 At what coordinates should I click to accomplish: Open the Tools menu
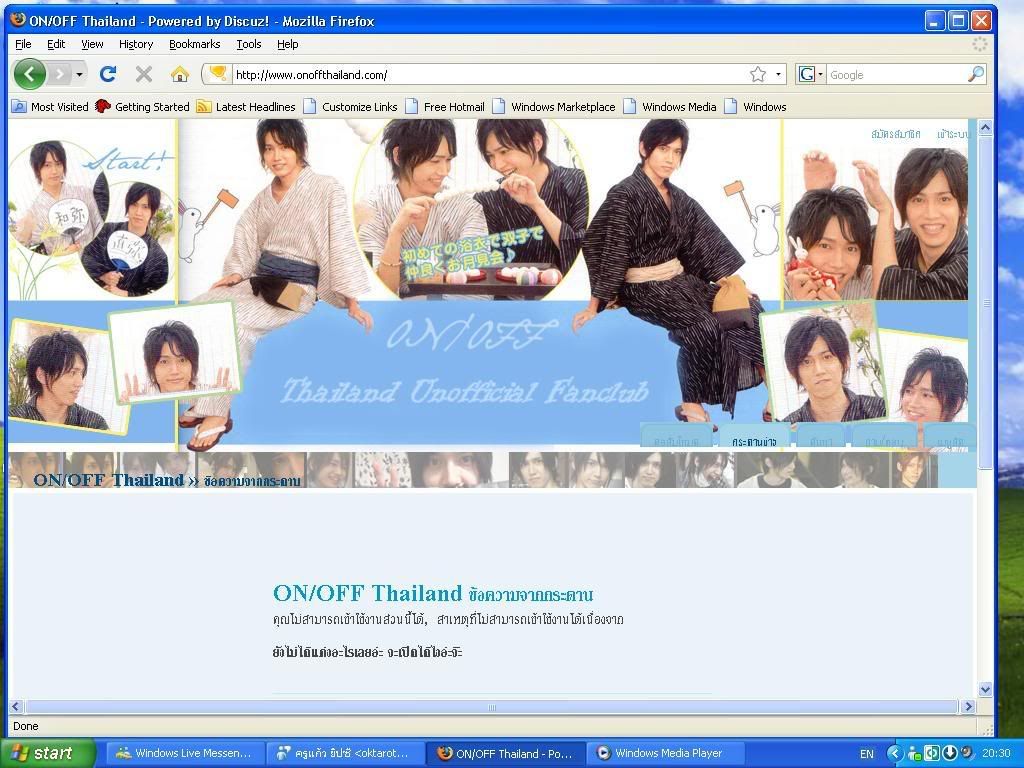(249, 44)
